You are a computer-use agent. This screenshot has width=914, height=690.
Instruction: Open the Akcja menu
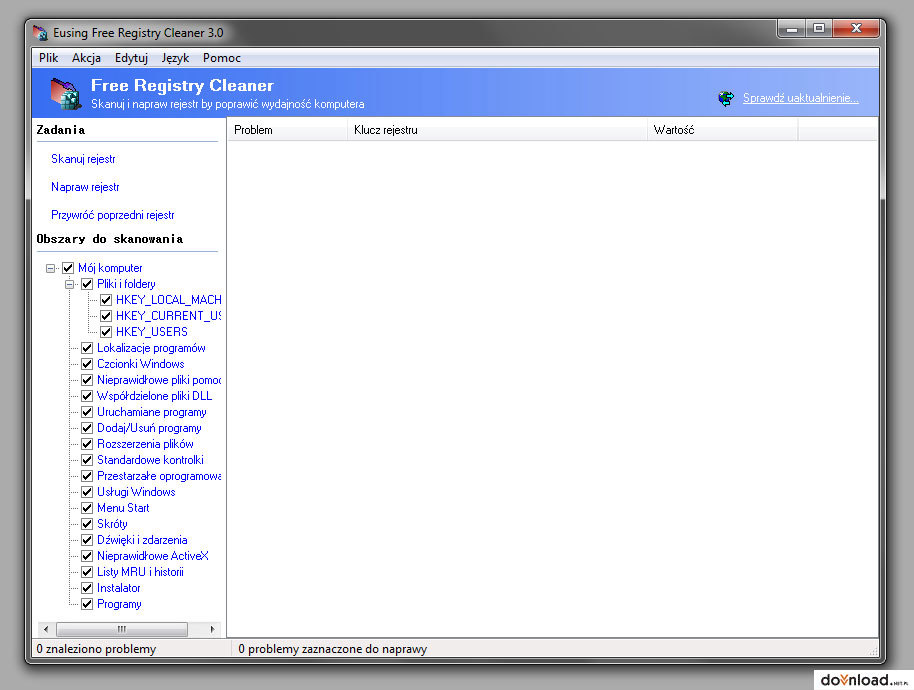pos(86,58)
